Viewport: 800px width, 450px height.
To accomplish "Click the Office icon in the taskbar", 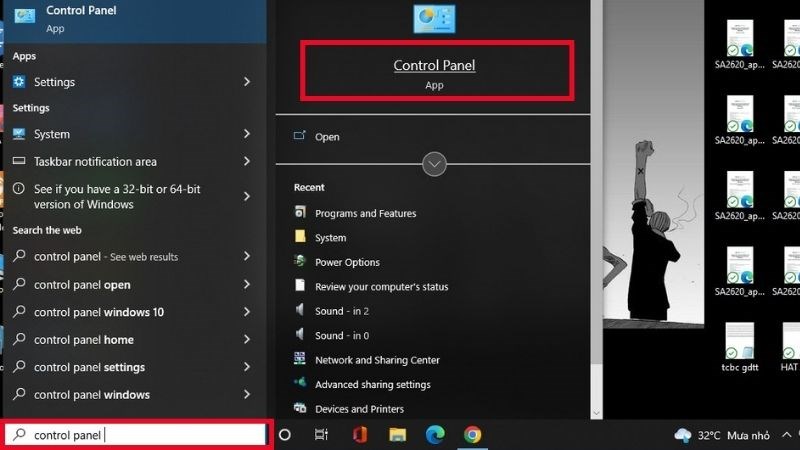I will coord(360,435).
